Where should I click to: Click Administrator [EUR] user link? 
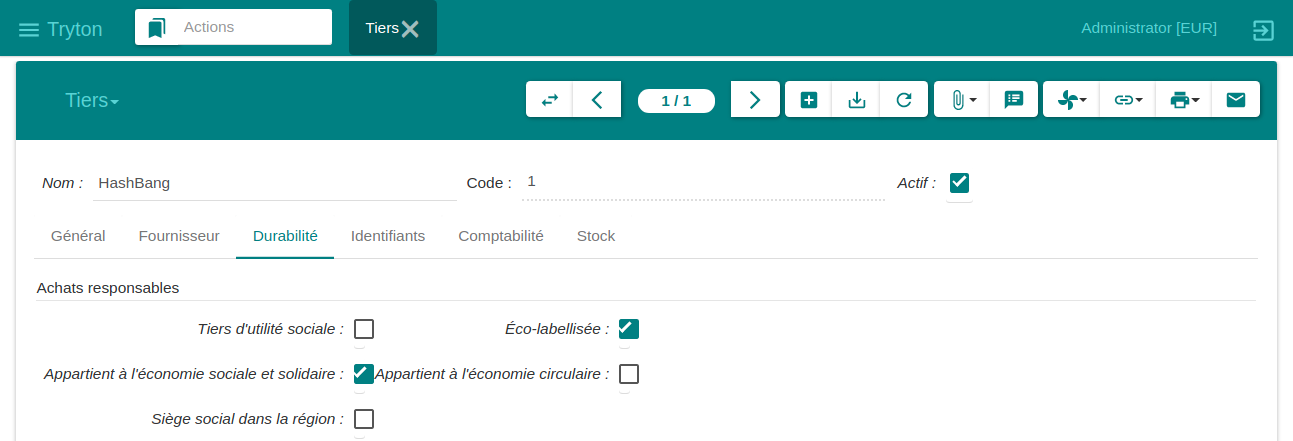[1149, 28]
